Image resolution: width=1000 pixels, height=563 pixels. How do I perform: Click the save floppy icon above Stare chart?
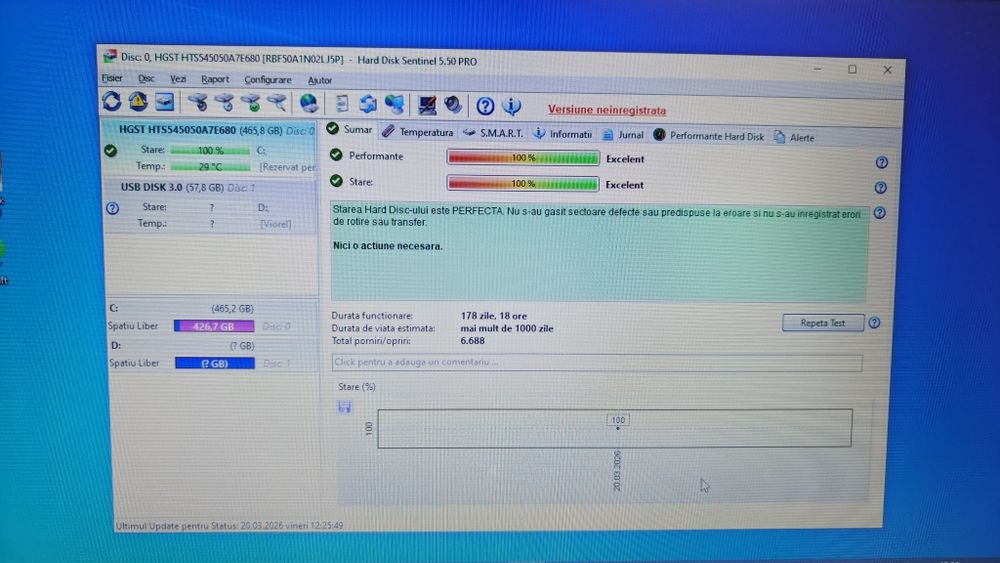click(344, 407)
